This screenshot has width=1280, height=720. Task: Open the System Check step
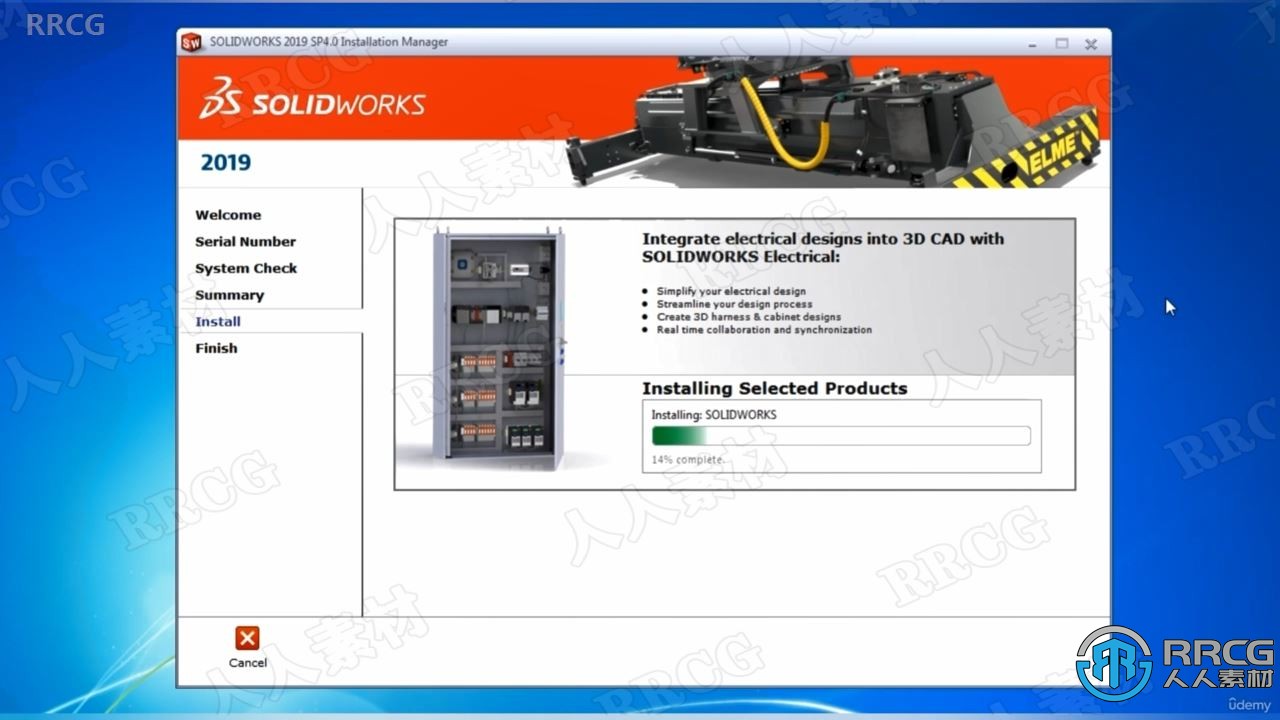point(246,268)
